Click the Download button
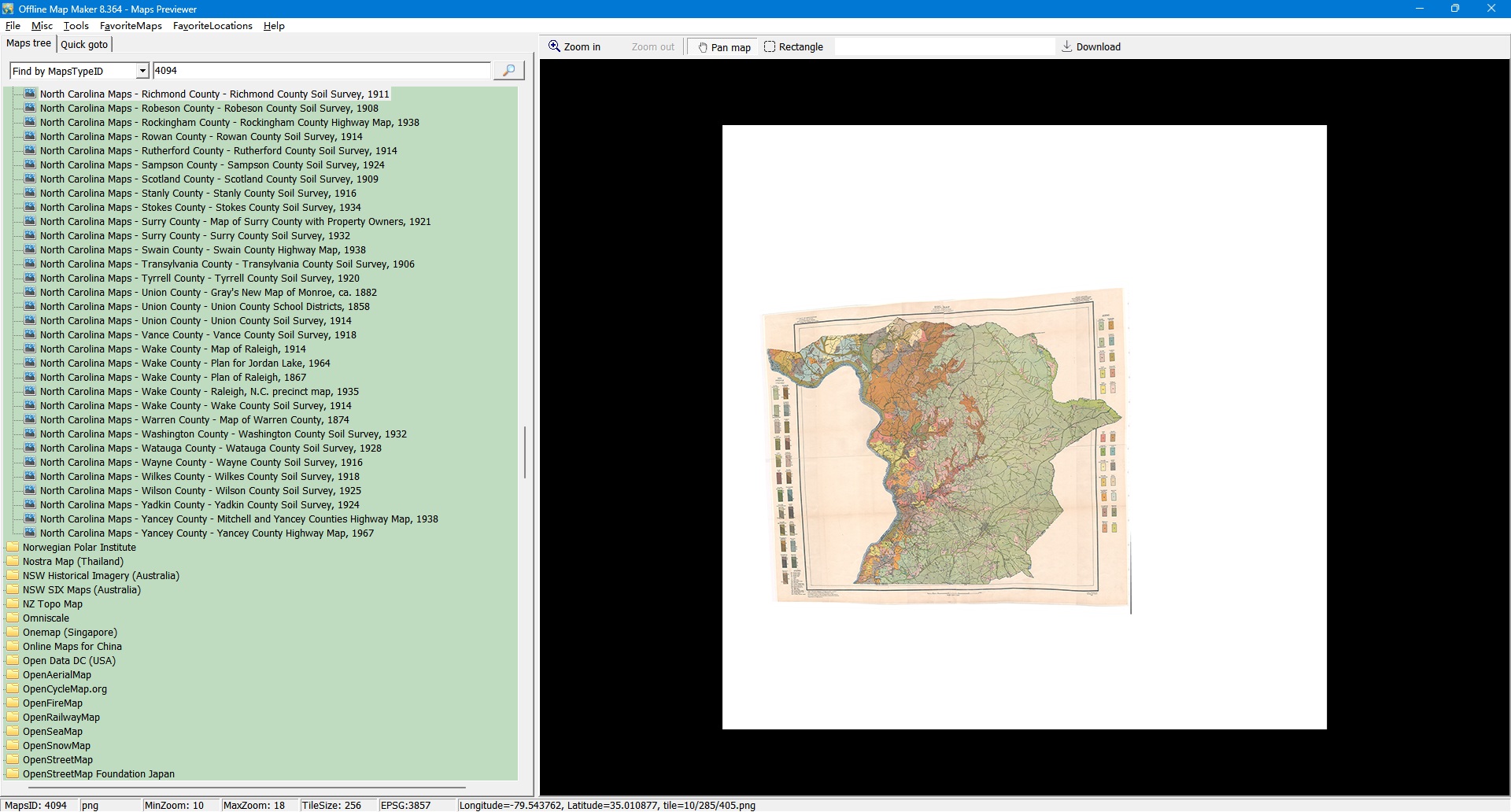Image resolution: width=1511 pixels, height=812 pixels. click(x=1091, y=47)
